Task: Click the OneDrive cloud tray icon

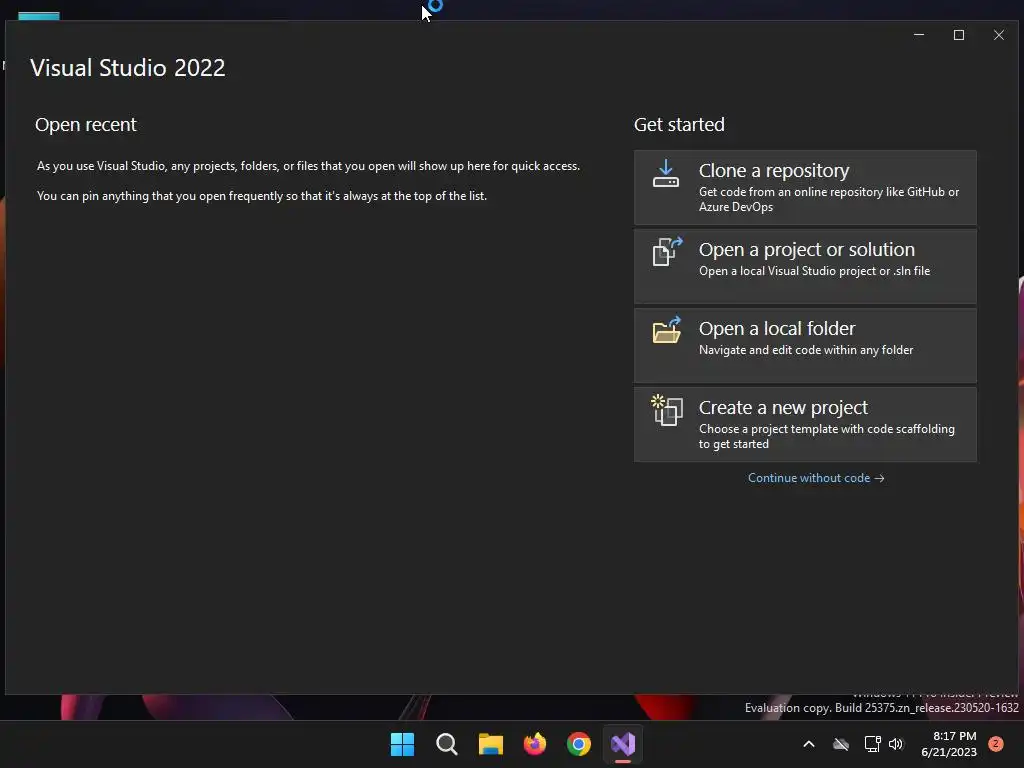Action: 840,744
